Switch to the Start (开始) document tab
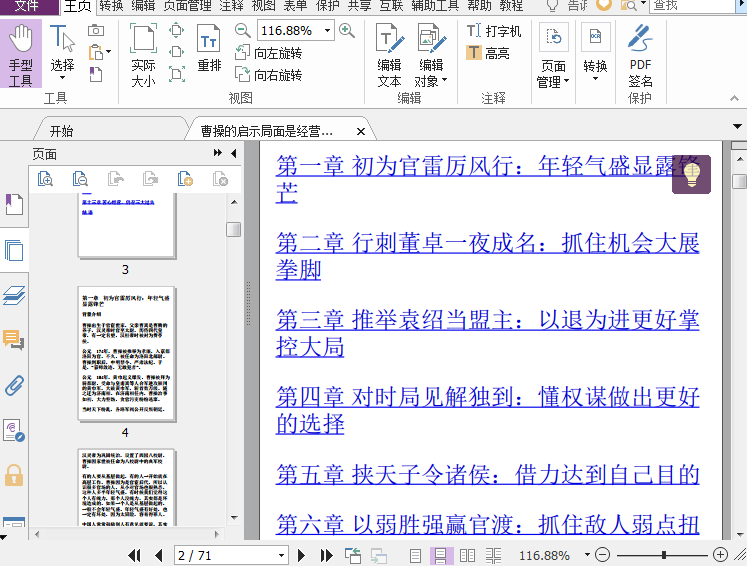The width and height of the screenshot is (747, 566). (x=61, y=131)
